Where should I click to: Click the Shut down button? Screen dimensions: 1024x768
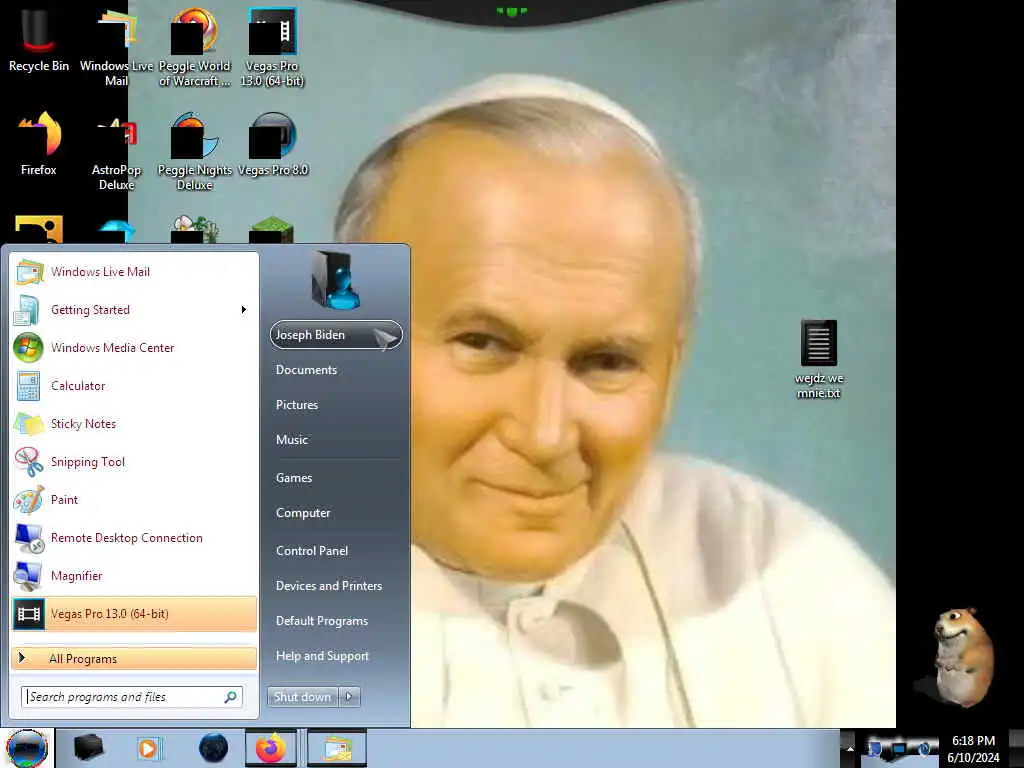(302, 697)
